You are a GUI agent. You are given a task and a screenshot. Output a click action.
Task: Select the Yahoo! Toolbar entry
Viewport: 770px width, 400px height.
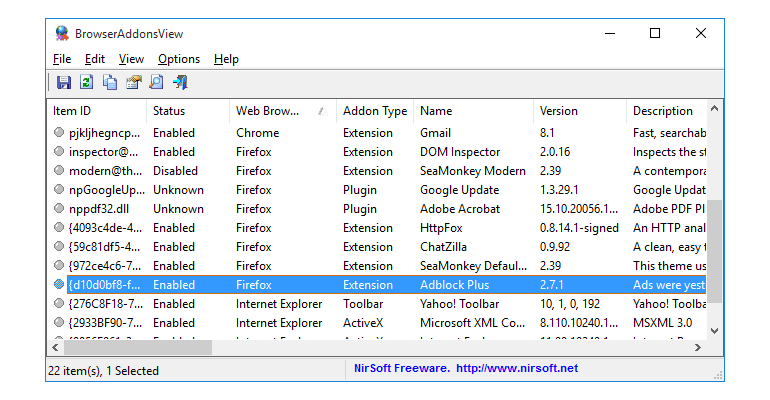point(462,304)
